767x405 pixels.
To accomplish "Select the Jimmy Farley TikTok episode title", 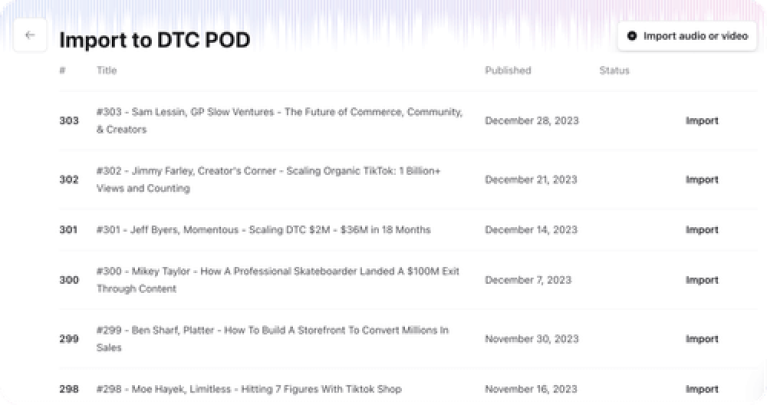I will point(268,180).
